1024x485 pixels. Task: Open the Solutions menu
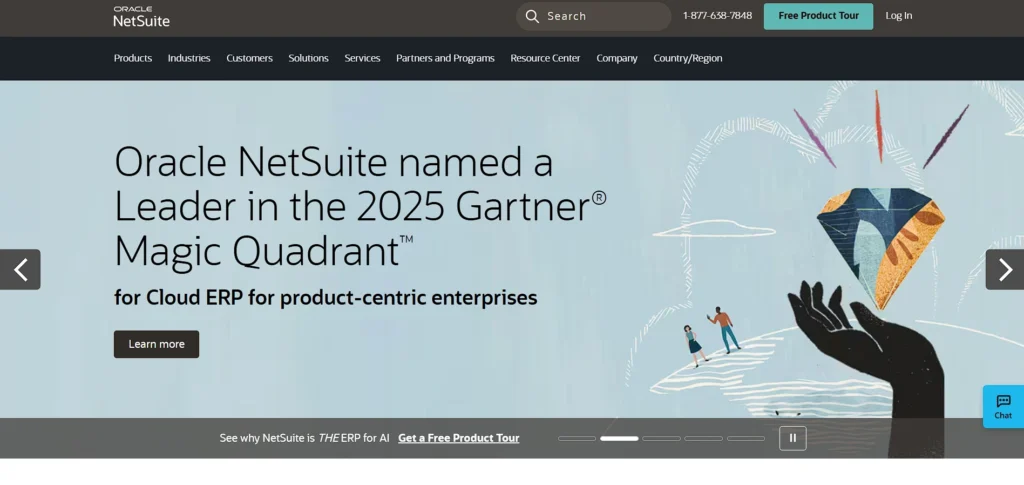[308, 58]
